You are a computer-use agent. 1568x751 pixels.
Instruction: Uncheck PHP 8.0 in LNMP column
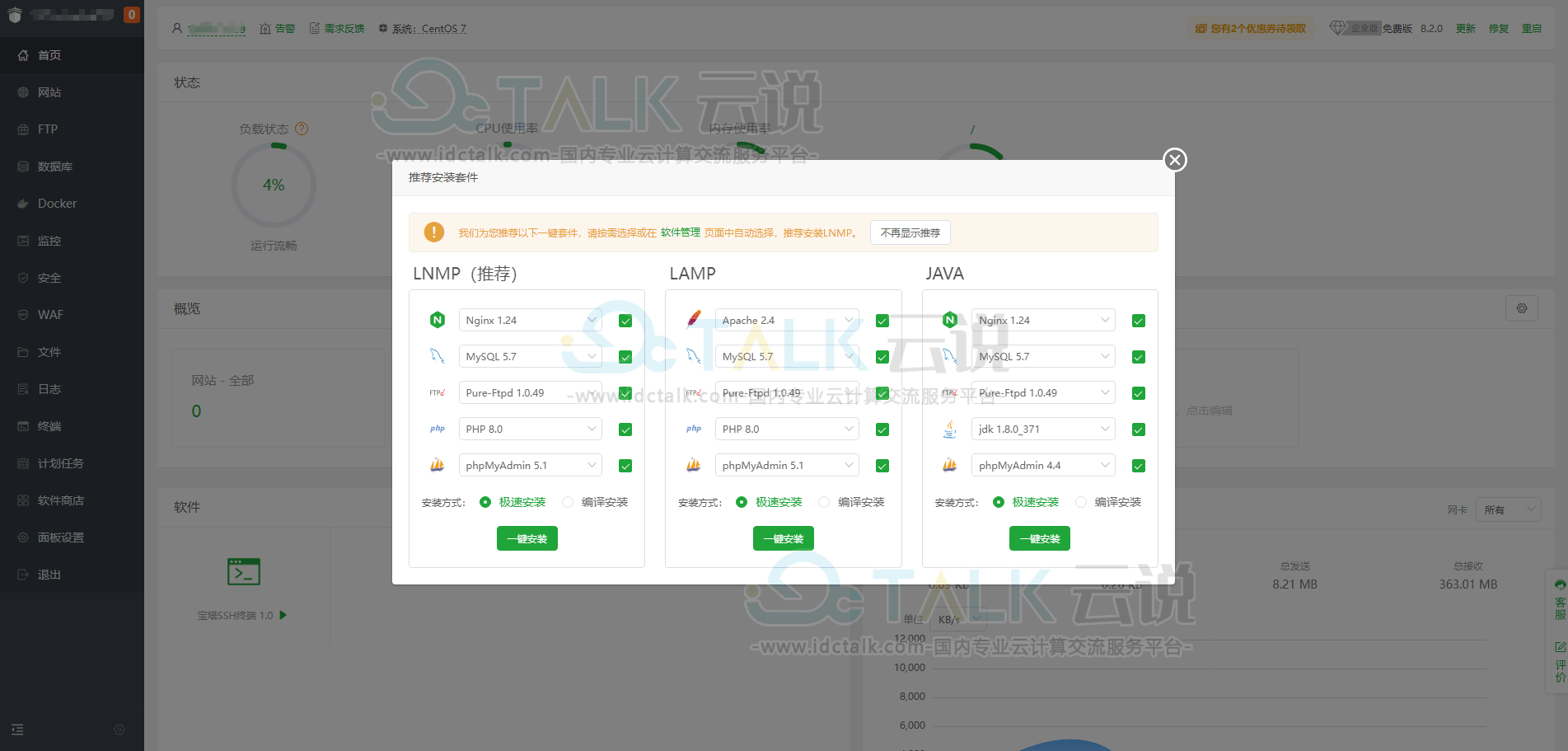625,429
